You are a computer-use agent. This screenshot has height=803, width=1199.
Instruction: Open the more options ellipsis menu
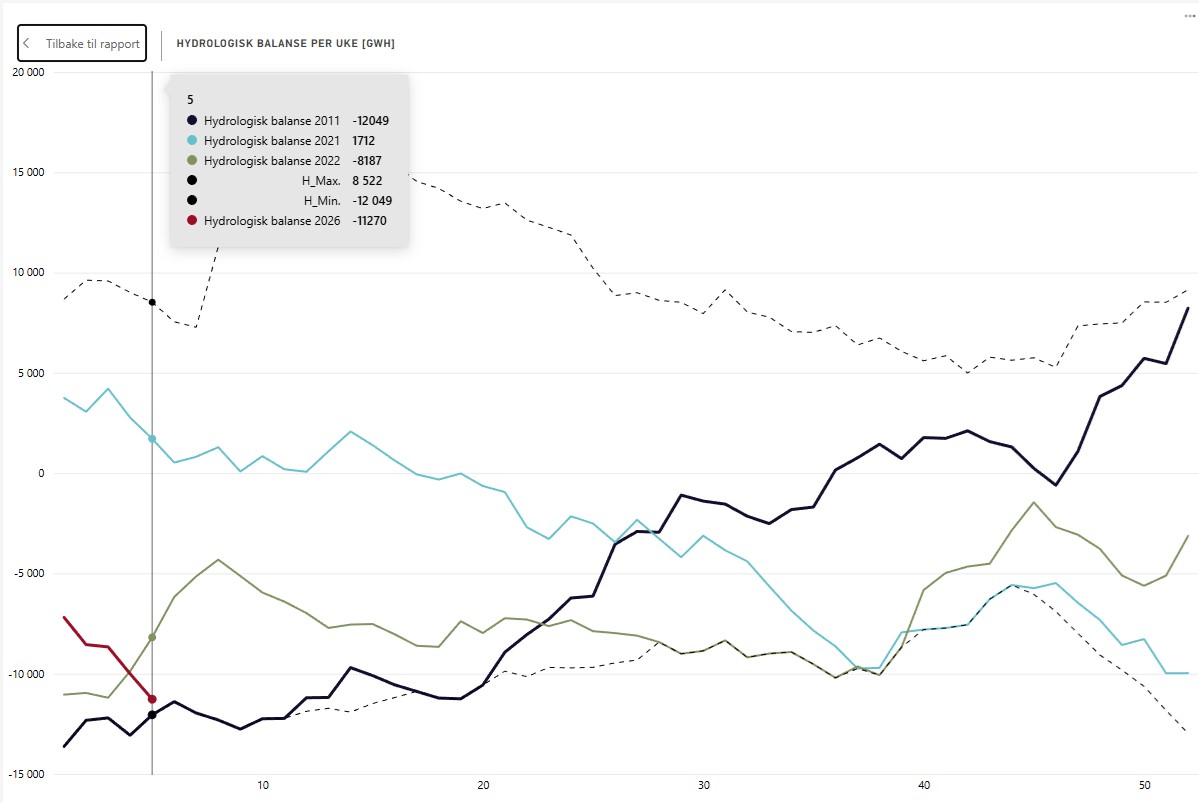[x=1187, y=16]
